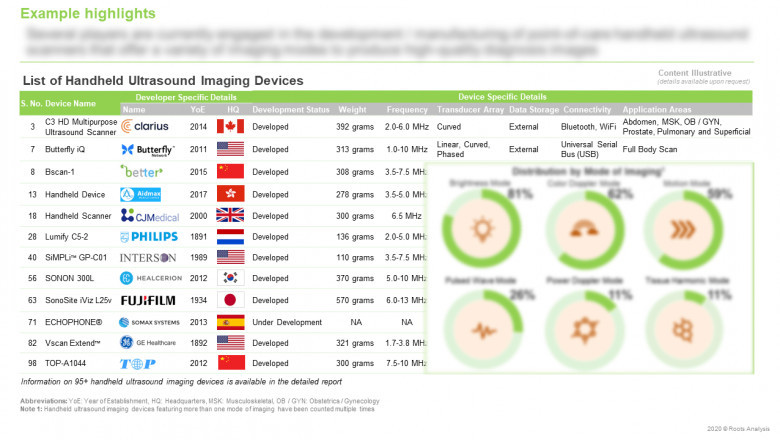This screenshot has width=780, height=440.
Task: Click 'Device Specific Details' header
Action: click(x=502, y=97)
